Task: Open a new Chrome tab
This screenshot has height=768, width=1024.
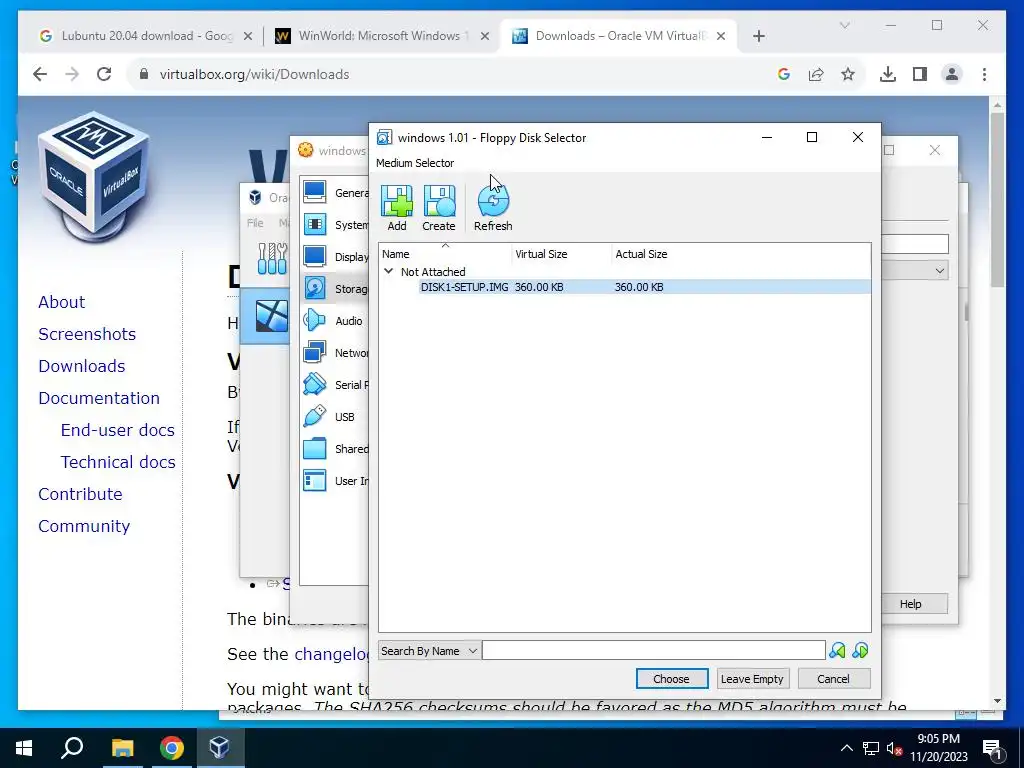Action: click(x=758, y=36)
